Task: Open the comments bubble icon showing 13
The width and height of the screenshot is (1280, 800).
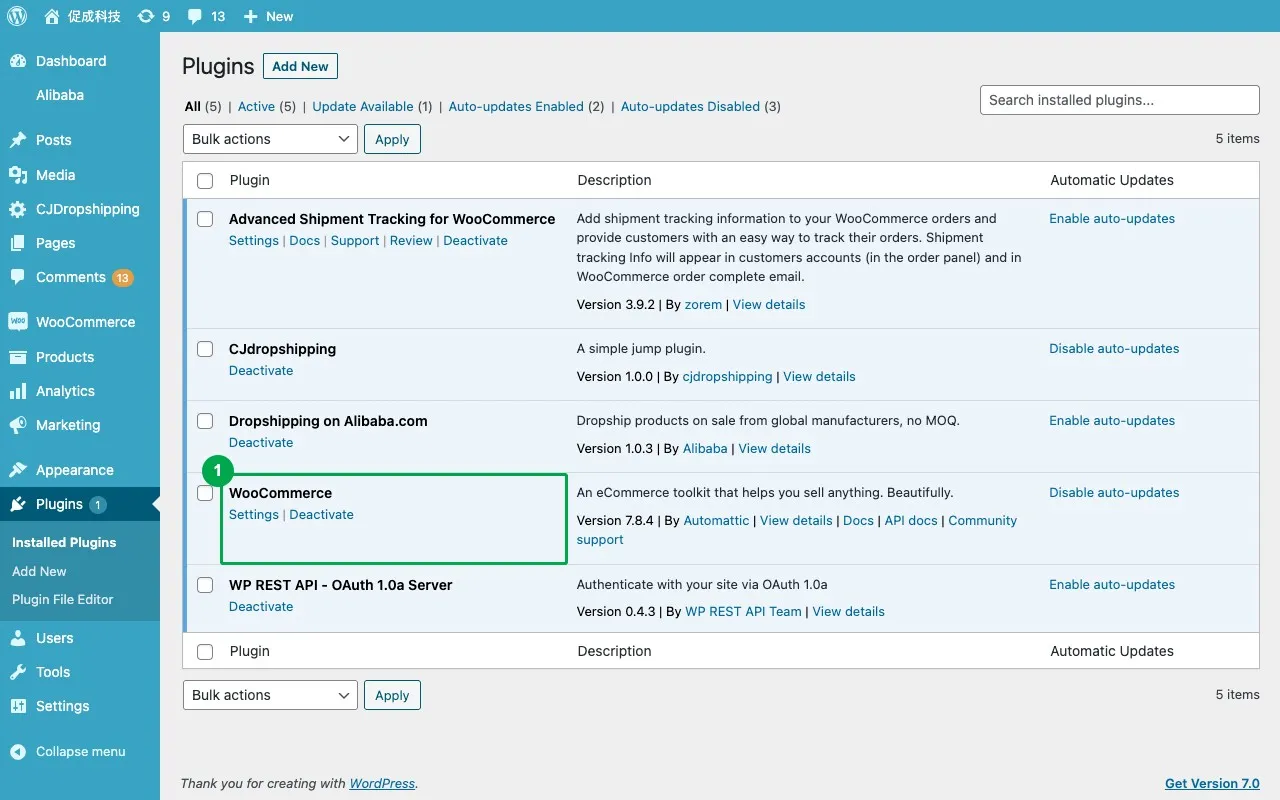Action: 195,16
